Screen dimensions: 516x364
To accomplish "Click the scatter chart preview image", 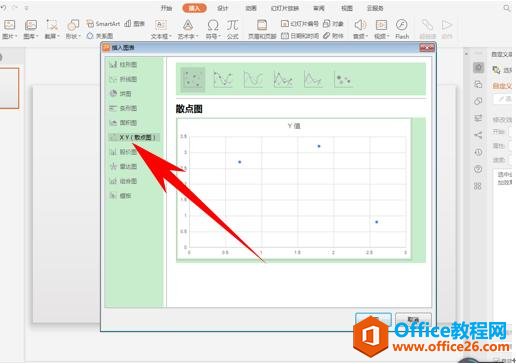I will click(294, 189).
